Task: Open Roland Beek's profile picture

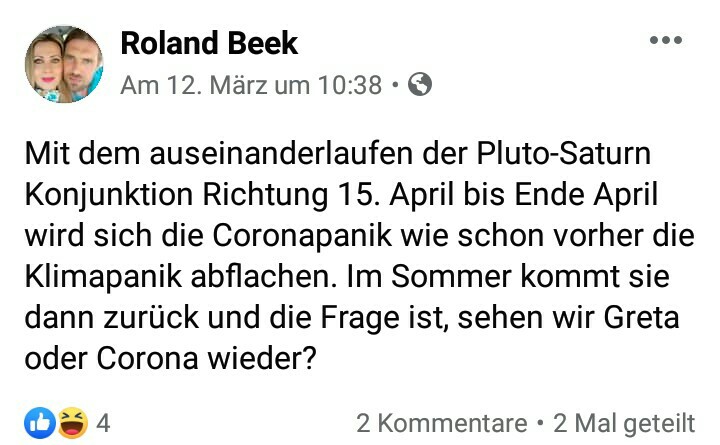Action: coord(64,64)
